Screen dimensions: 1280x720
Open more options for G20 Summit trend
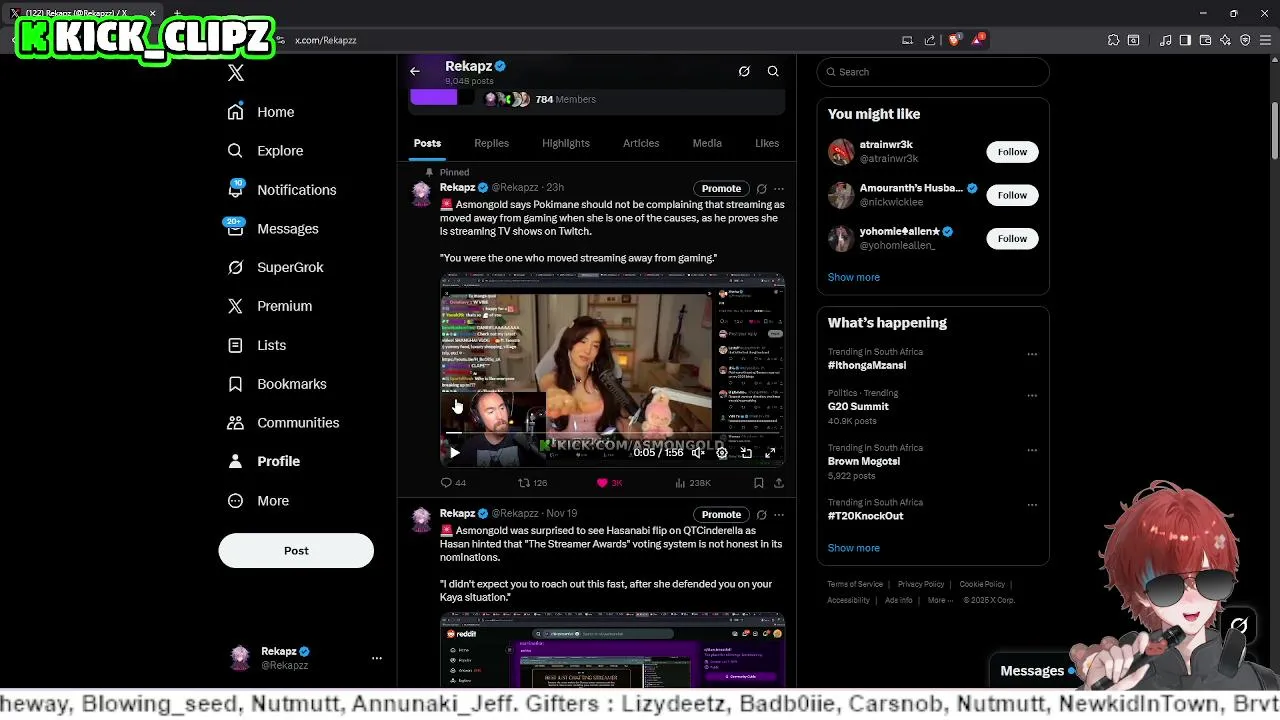pos(1032,396)
